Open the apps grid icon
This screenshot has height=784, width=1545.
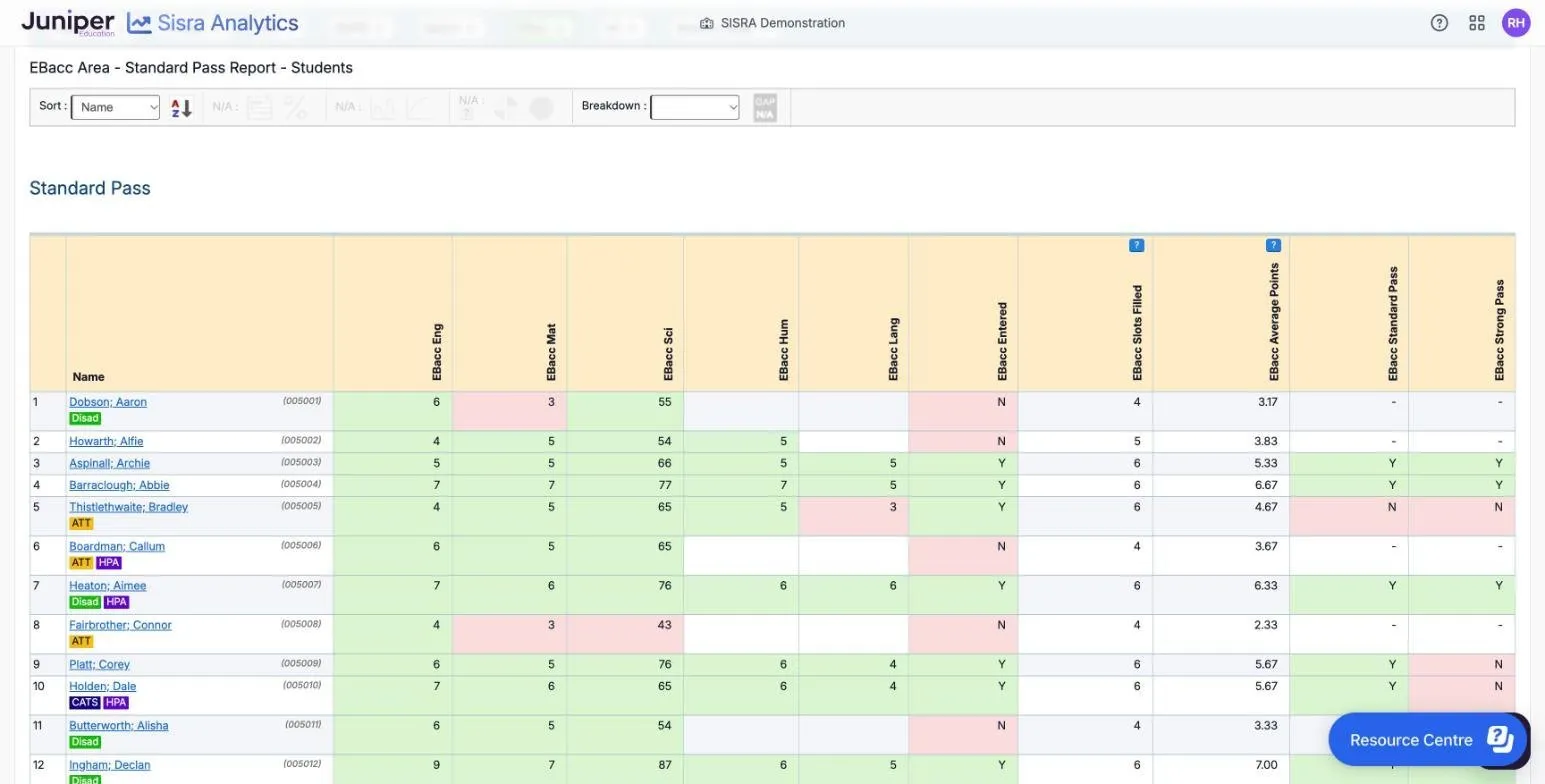[1476, 23]
